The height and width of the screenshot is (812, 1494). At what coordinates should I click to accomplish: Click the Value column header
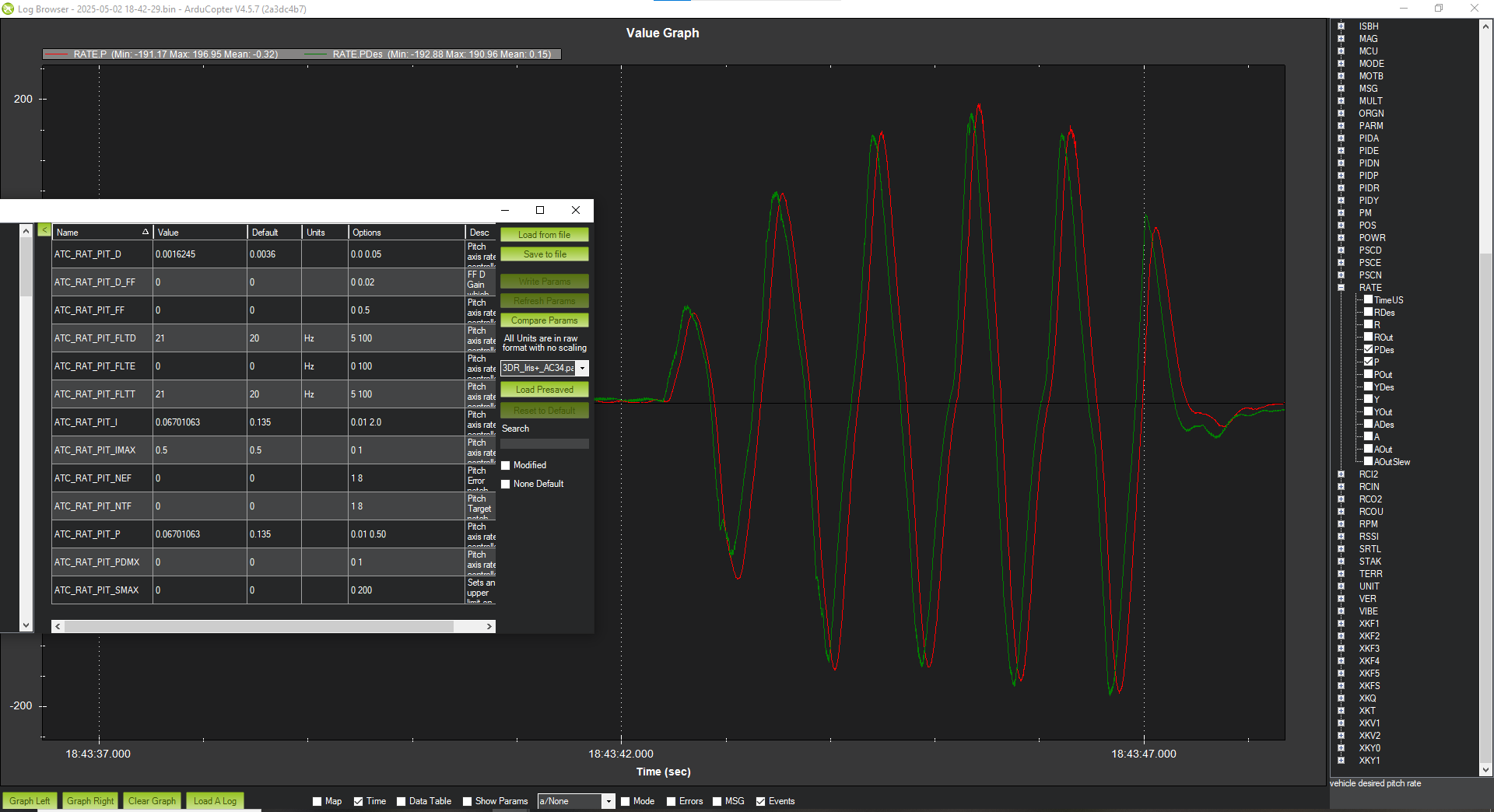tap(200, 232)
